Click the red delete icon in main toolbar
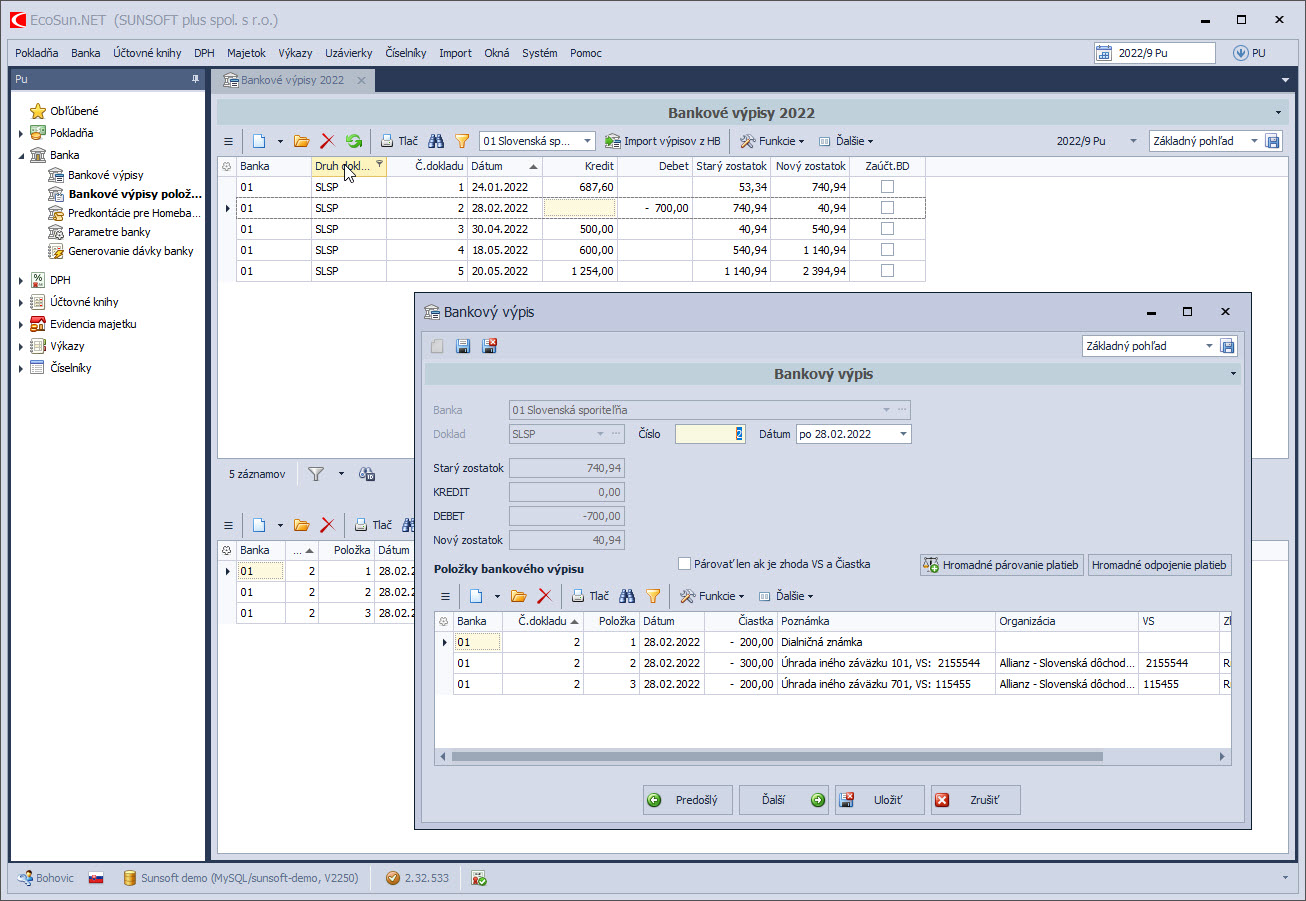Viewport: 1306px width, 901px height. (x=327, y=142)
